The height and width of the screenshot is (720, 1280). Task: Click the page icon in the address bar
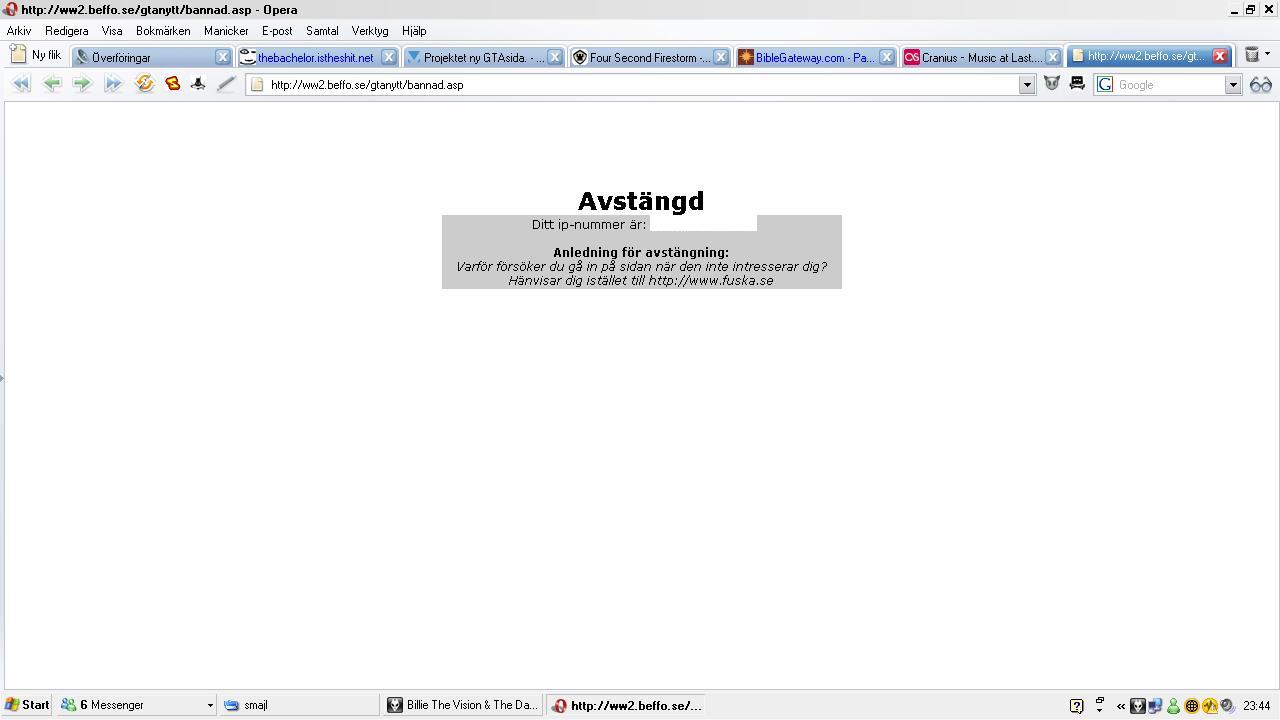coord(257,85)
